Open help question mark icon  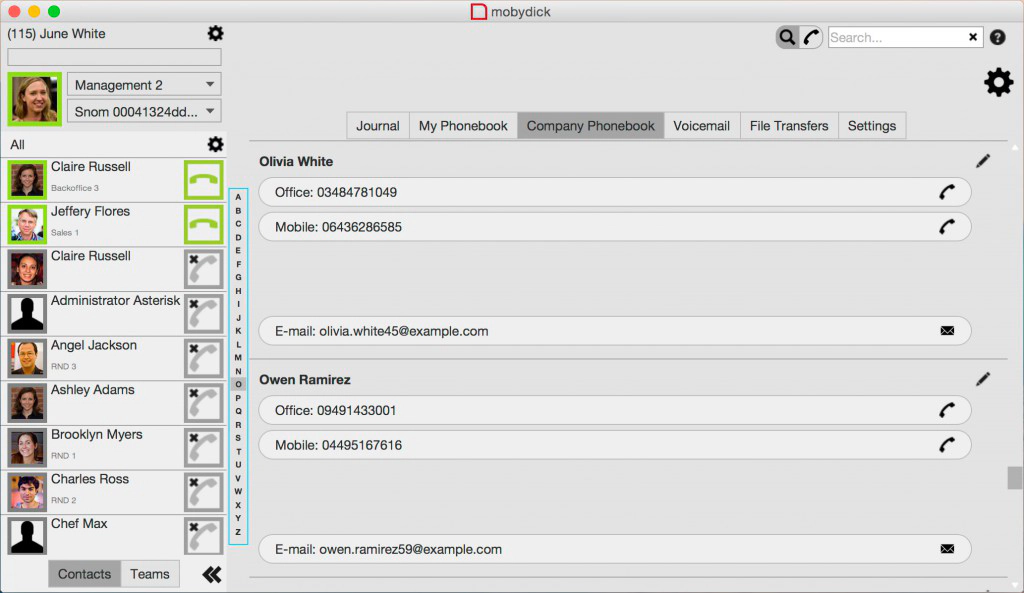coord(997,38)
